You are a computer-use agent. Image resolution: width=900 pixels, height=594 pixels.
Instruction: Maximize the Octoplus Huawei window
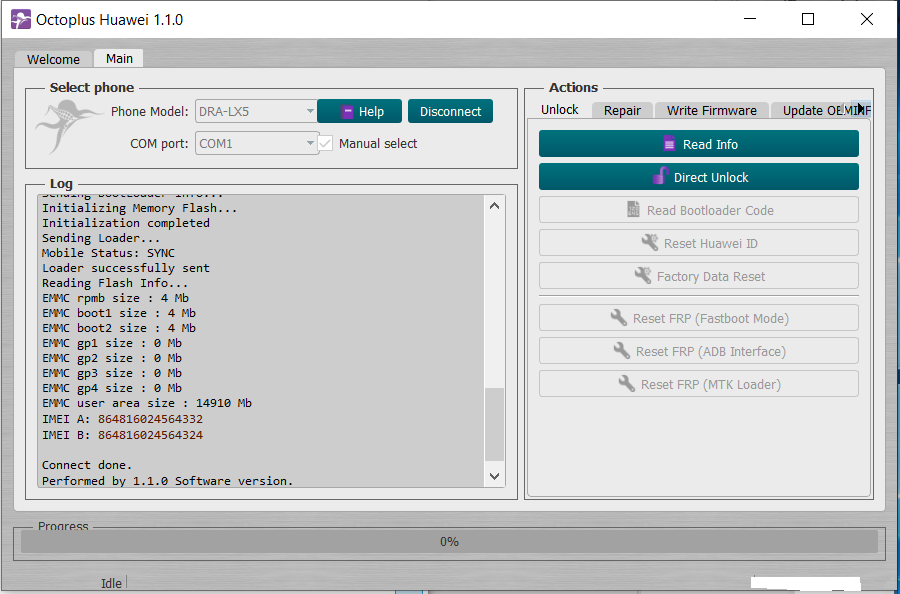(808, 19)
